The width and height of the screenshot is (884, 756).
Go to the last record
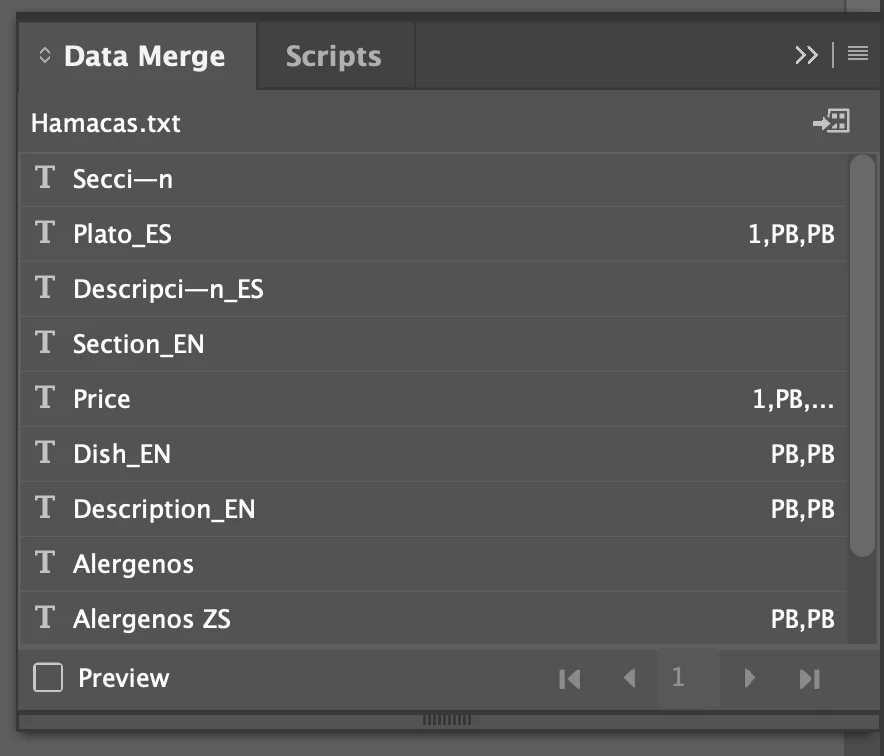(x=810, y=679)
